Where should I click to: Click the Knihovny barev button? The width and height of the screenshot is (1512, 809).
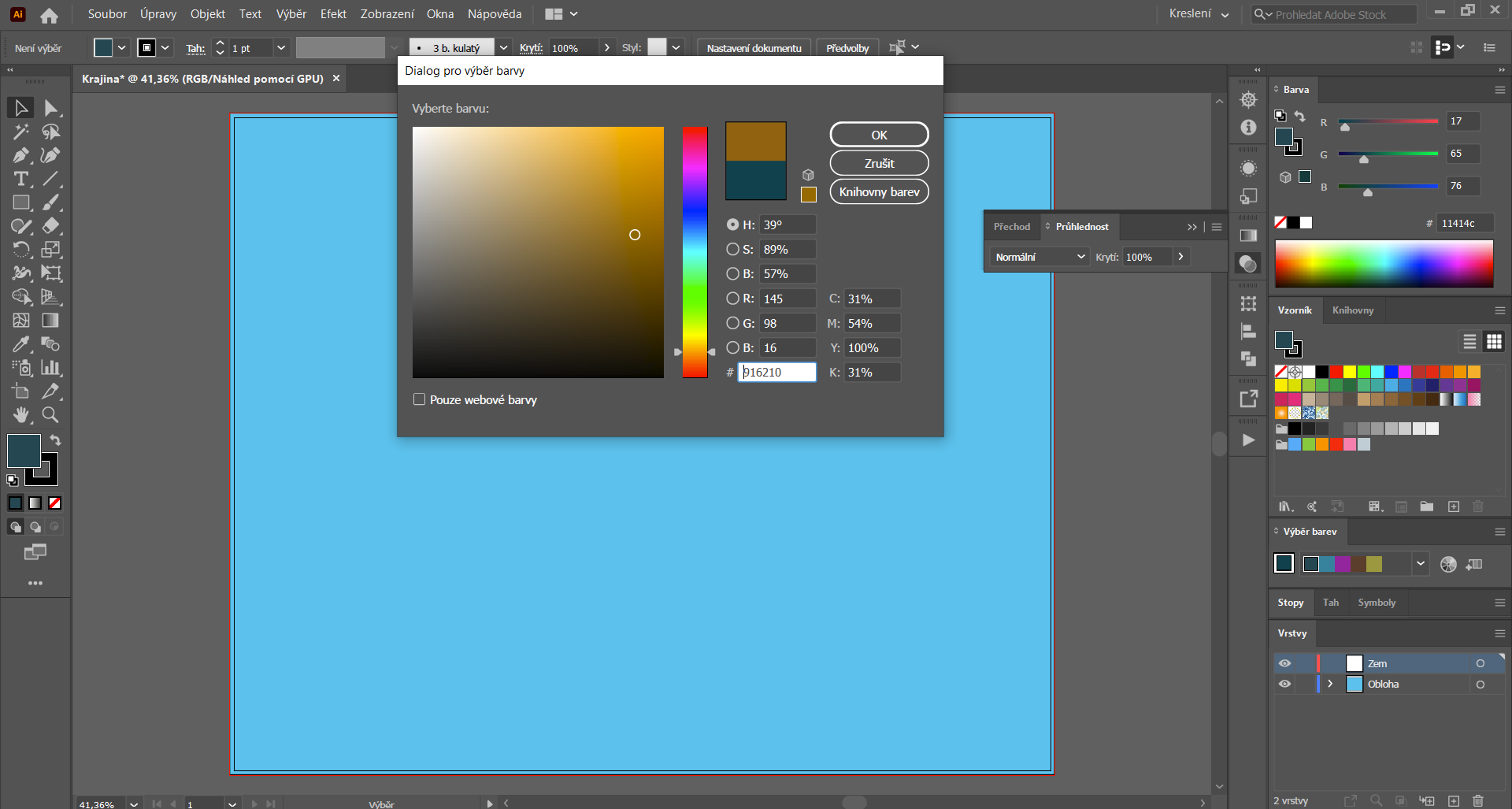pyautogui.click(x=879, y=191)
